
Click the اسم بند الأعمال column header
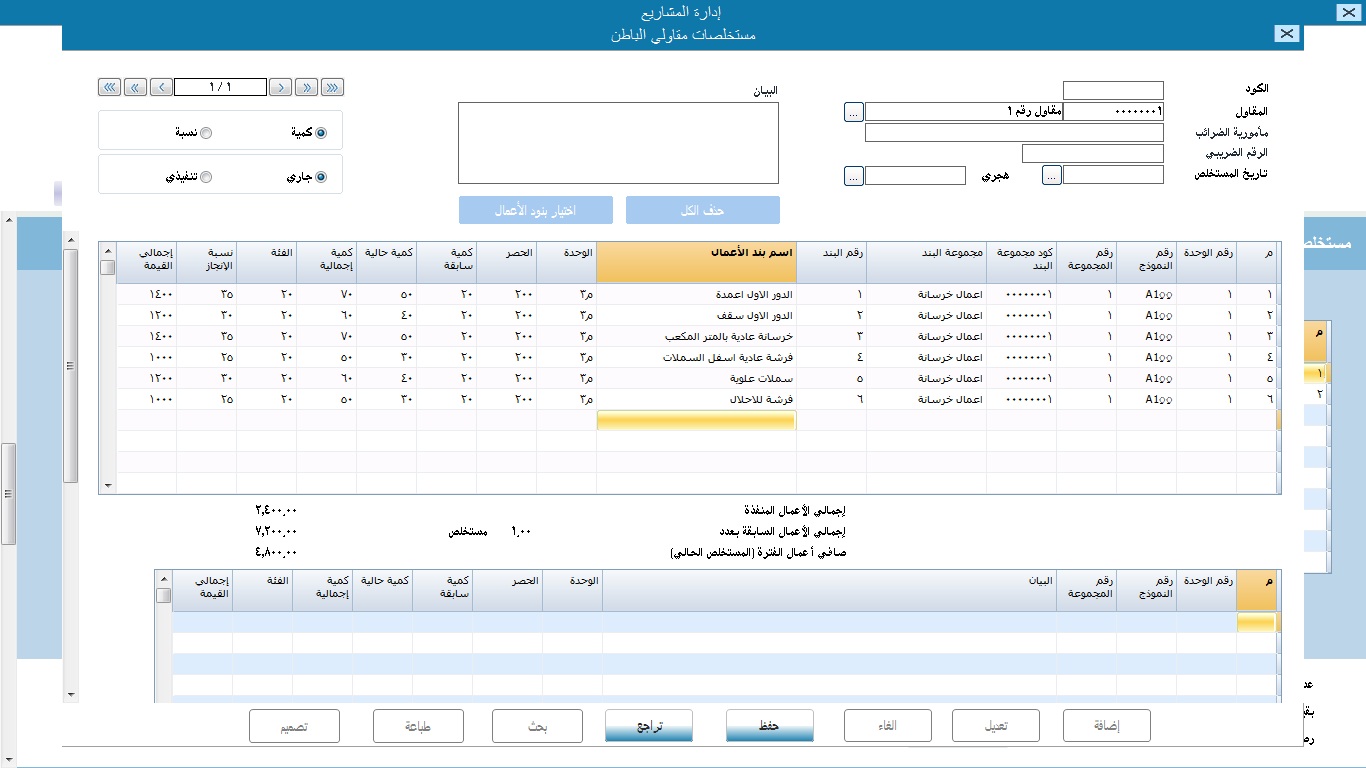696,262
